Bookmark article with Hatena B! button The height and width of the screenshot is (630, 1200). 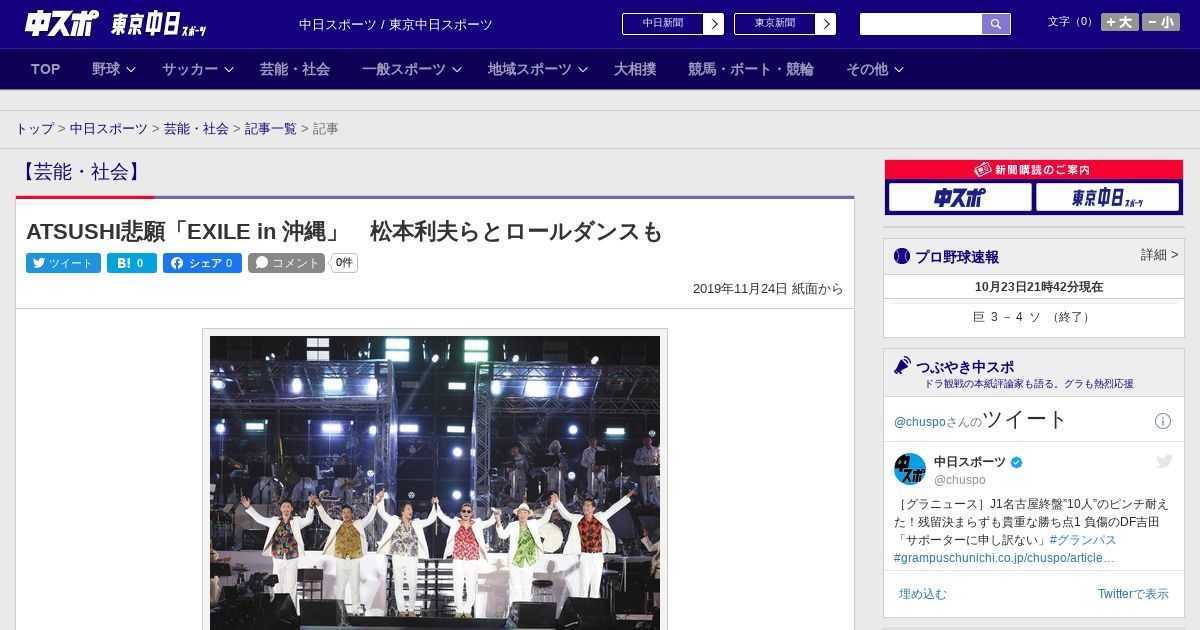[x=132, y=263]
